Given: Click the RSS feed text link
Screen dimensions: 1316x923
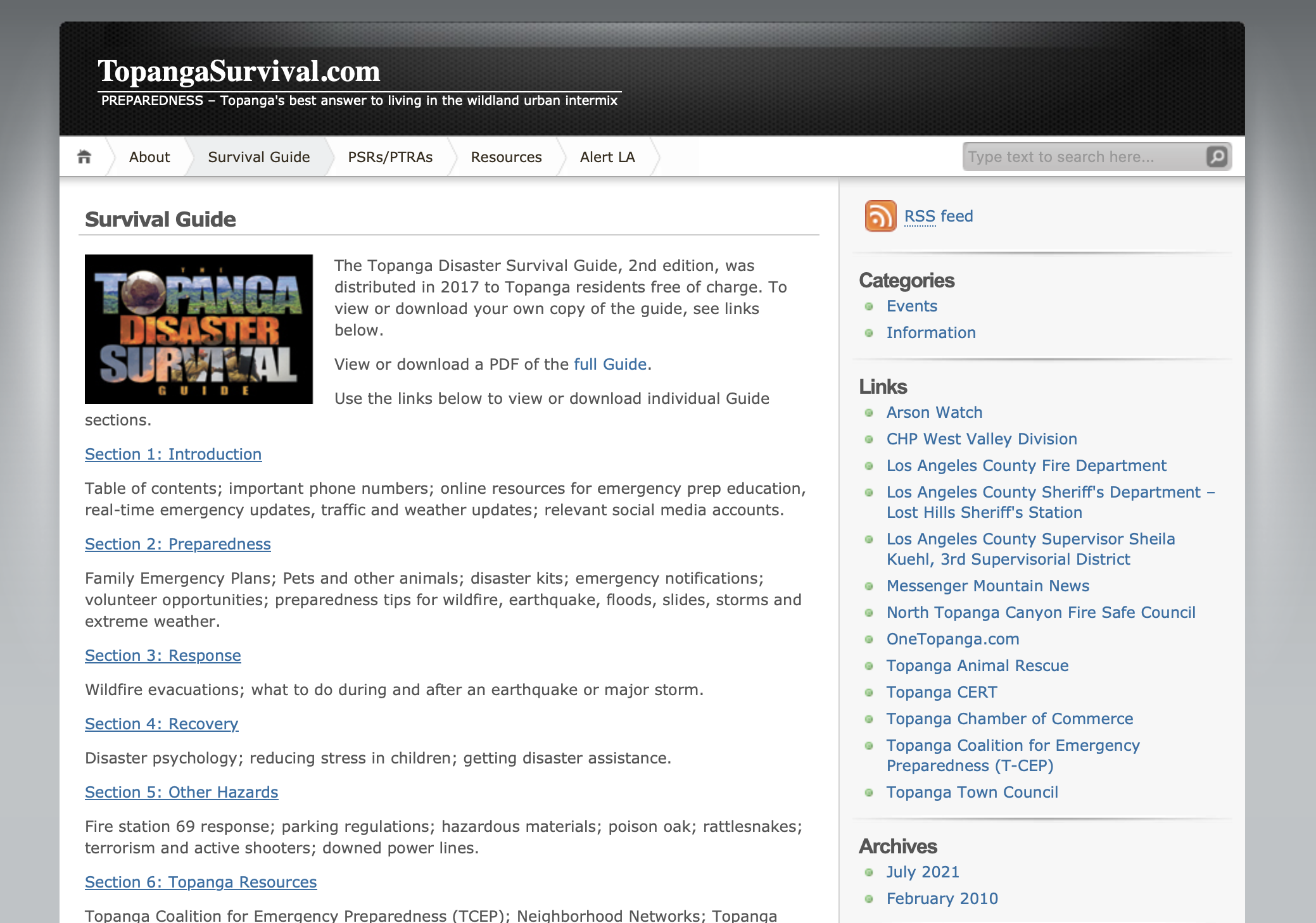Looking at the screenshot, I should click(x=938, y=216).
